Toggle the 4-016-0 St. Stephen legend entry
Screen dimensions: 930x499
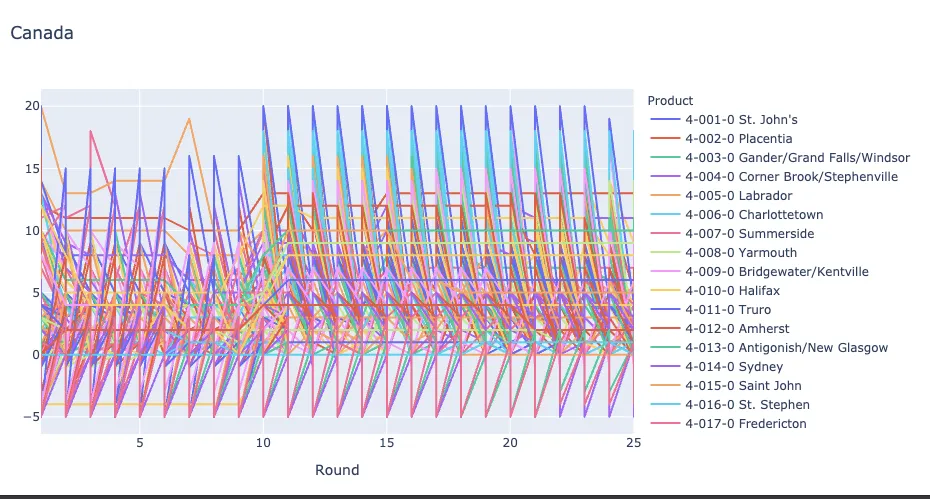coord(730,405)
